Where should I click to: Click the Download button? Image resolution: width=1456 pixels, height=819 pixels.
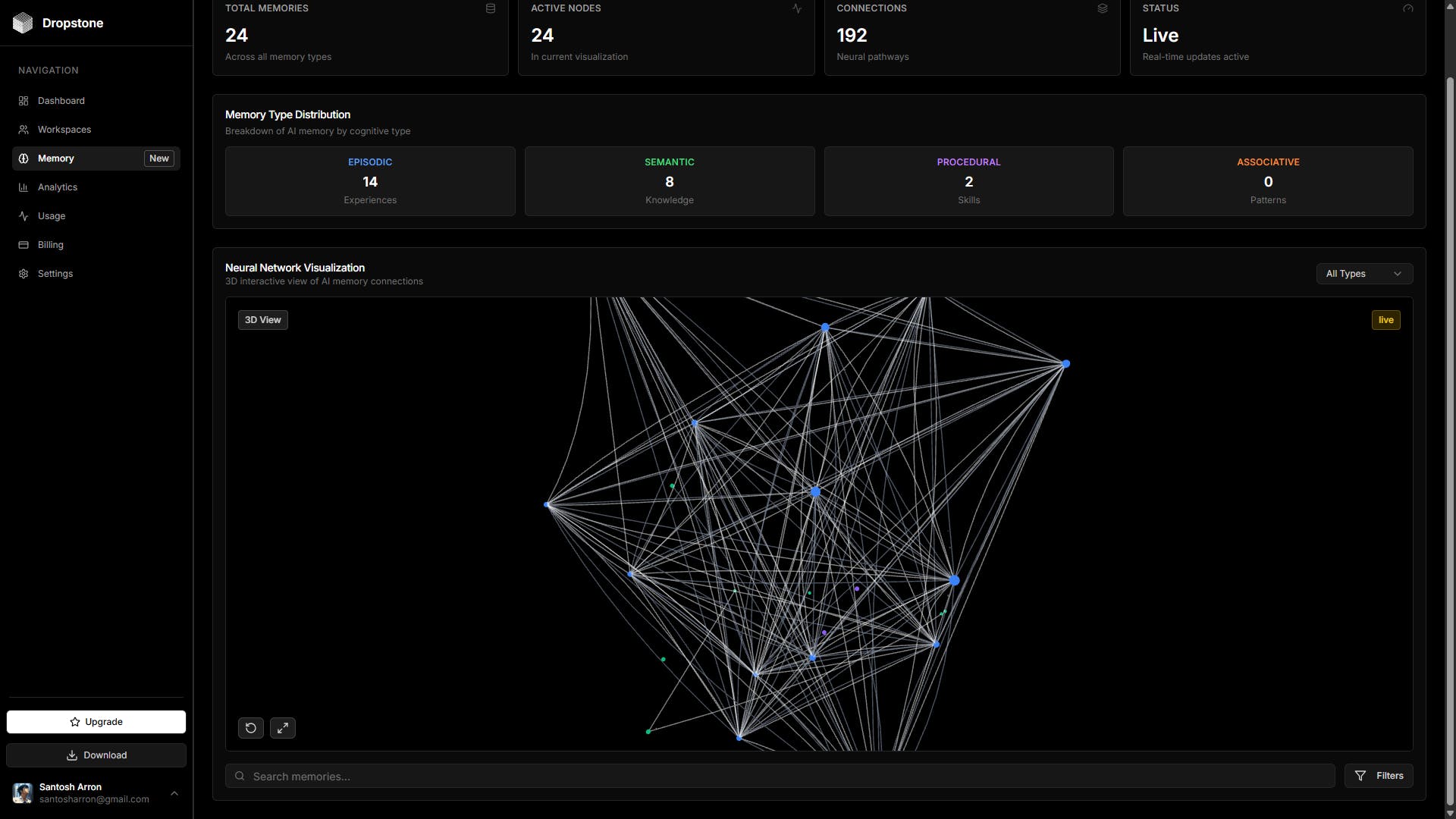point(96,755)
